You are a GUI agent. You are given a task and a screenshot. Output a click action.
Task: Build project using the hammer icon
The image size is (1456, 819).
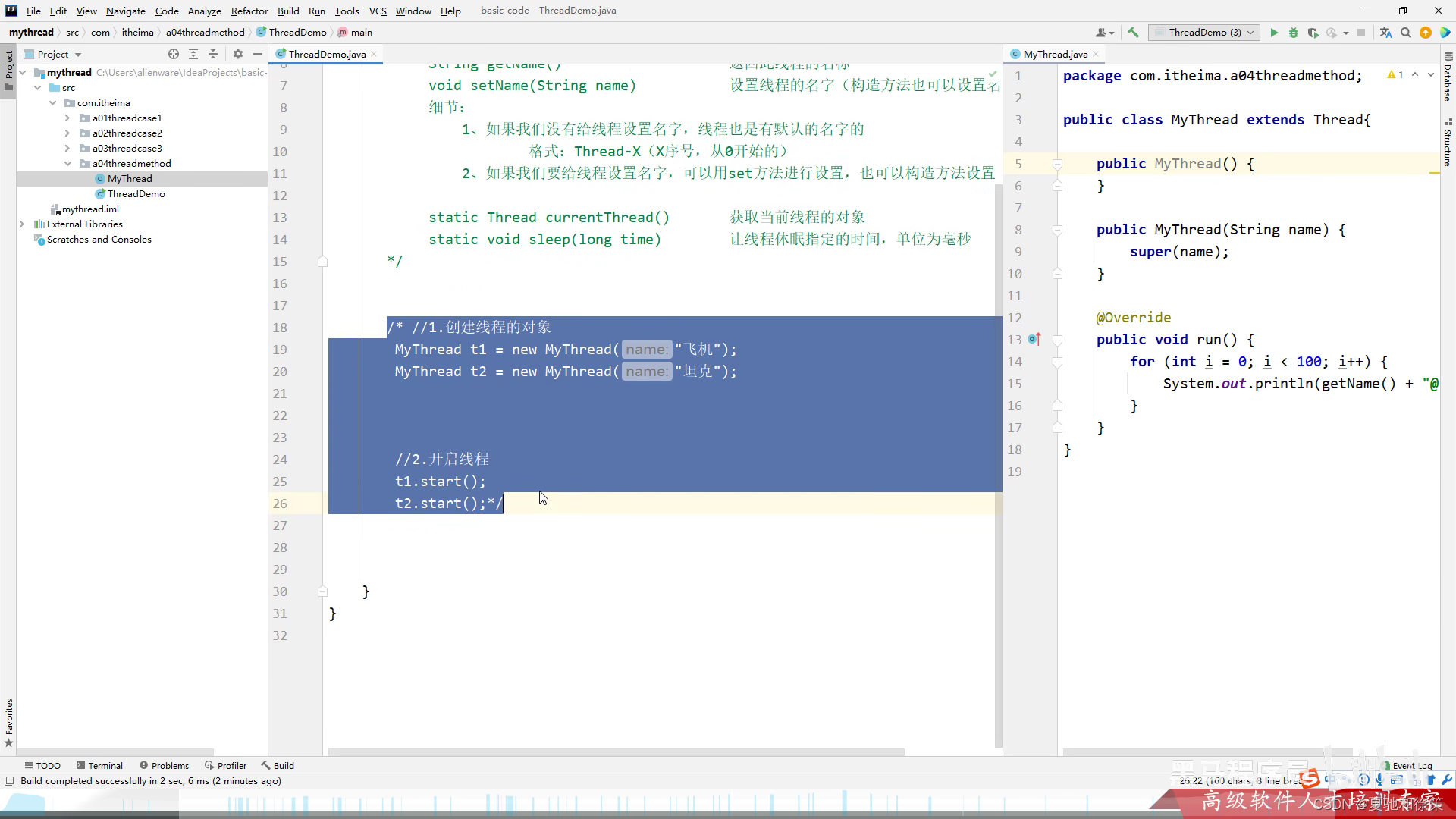tap(1133, 33)
